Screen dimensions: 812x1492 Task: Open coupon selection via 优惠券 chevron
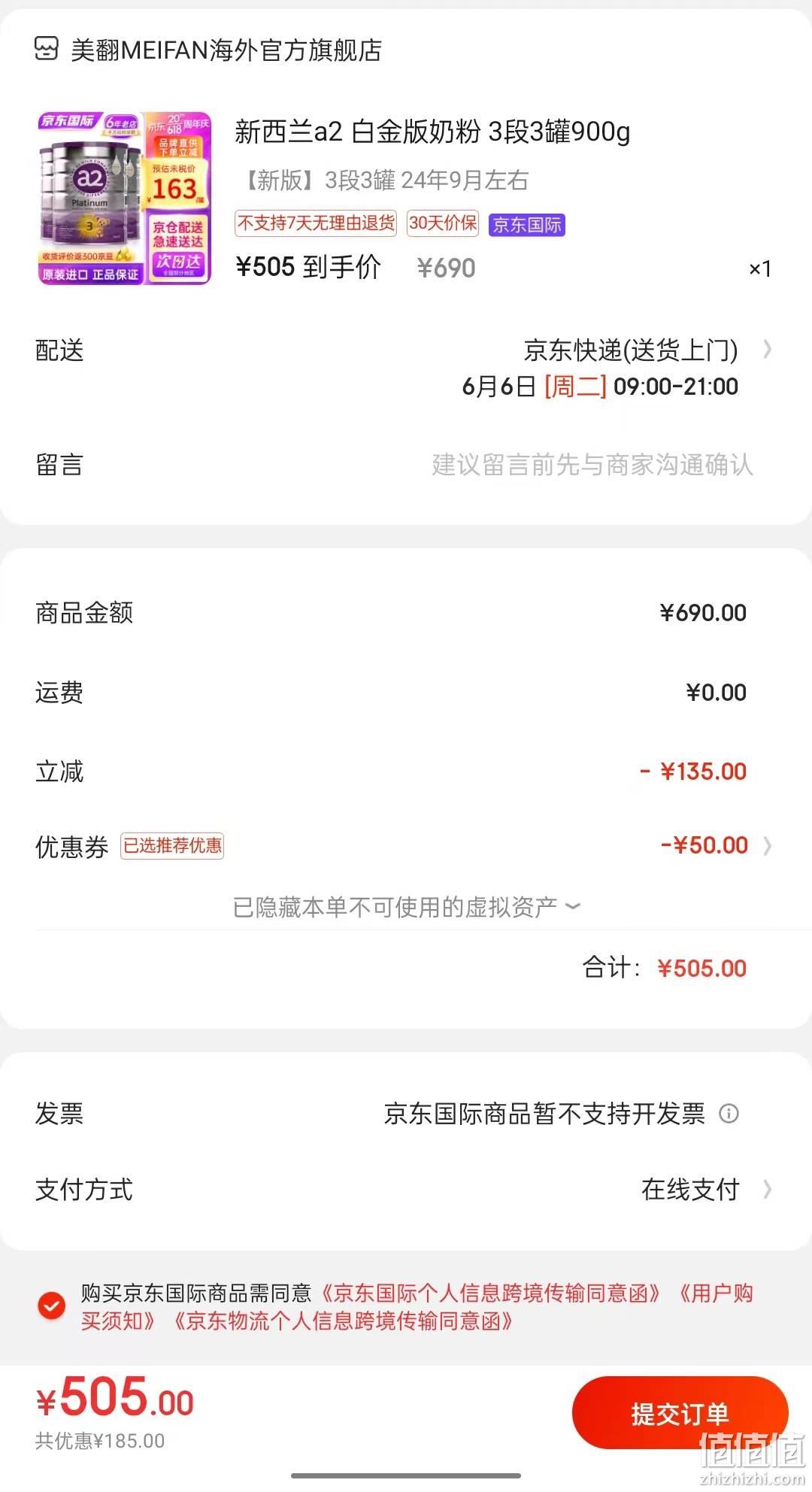click(767, 846)
